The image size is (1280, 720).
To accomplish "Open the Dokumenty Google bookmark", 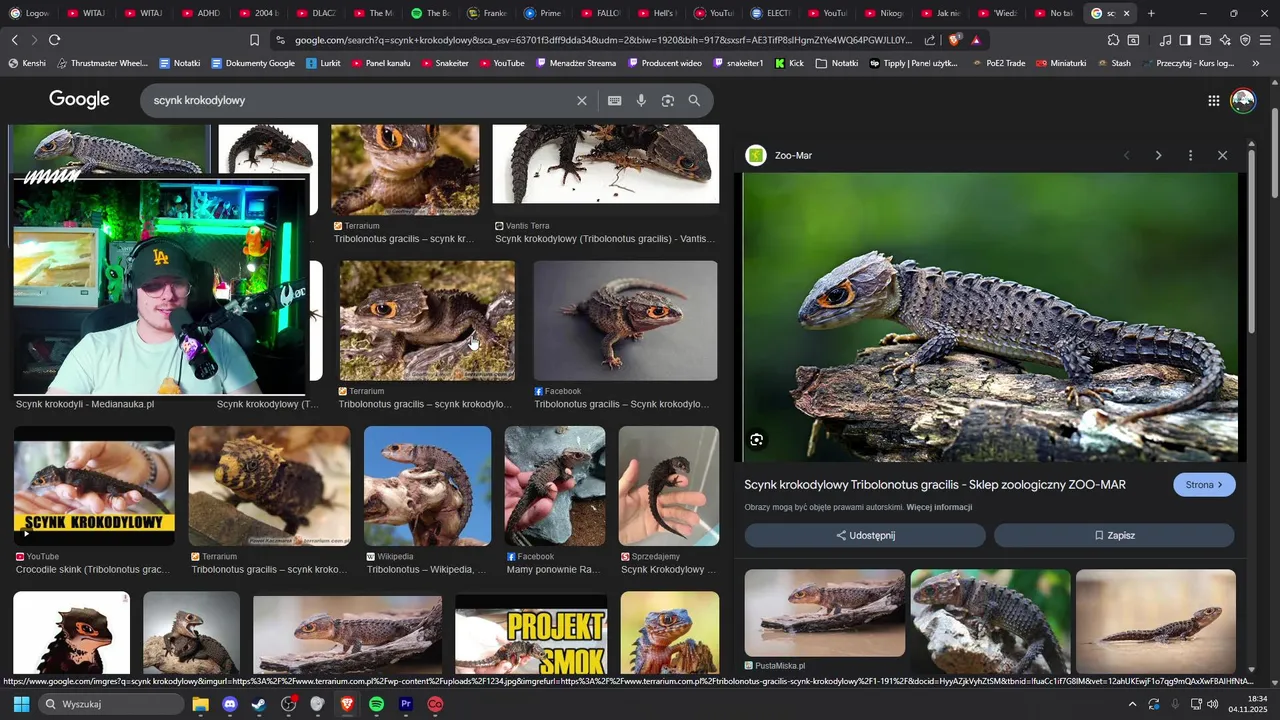I will [x=253, y=63].
